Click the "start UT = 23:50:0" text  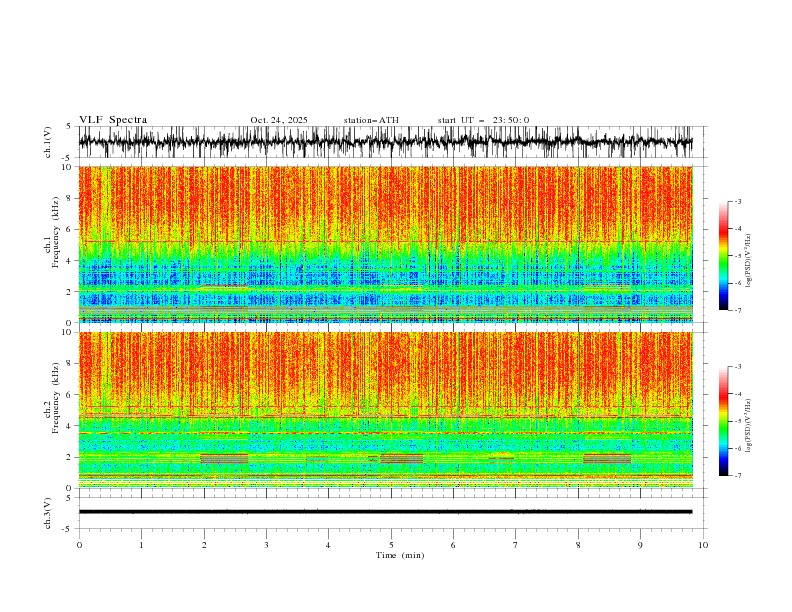[x=483, y=120]
